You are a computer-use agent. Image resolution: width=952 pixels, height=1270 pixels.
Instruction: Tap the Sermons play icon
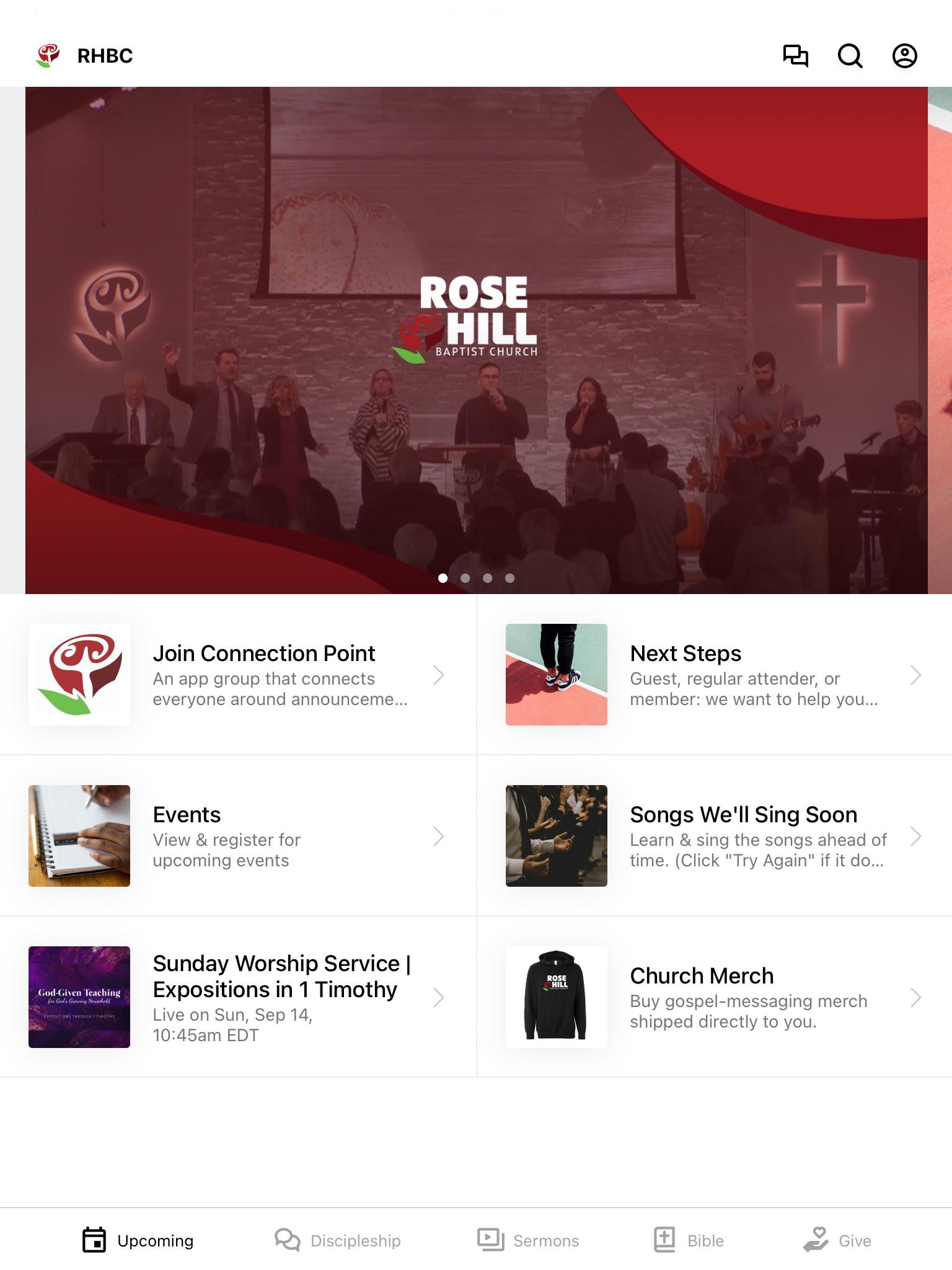490,1240
